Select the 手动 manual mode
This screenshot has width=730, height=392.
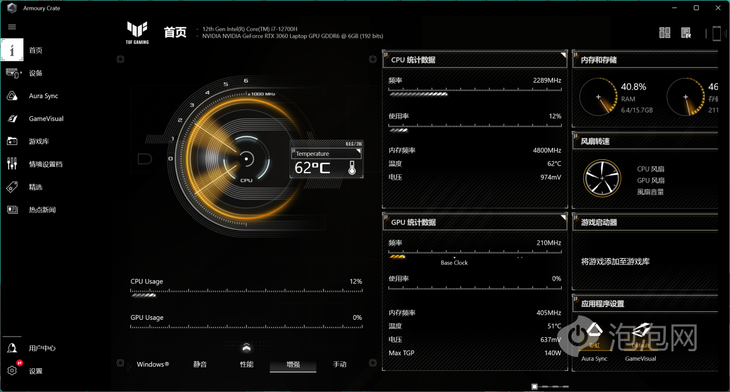pyautogui.click(x=340, y=365)
